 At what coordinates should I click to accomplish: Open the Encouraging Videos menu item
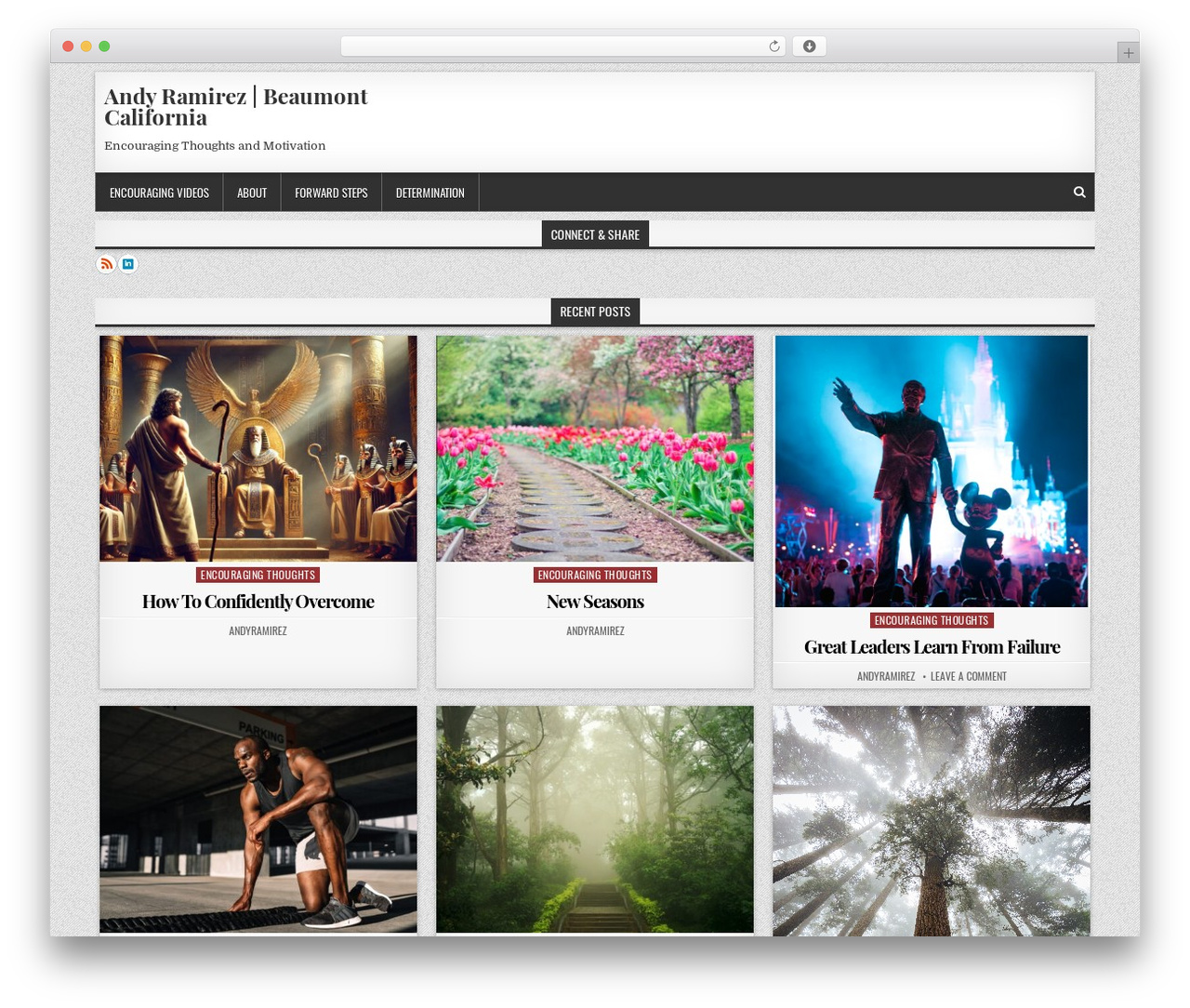pyautogui.click(x=159, y=192)
